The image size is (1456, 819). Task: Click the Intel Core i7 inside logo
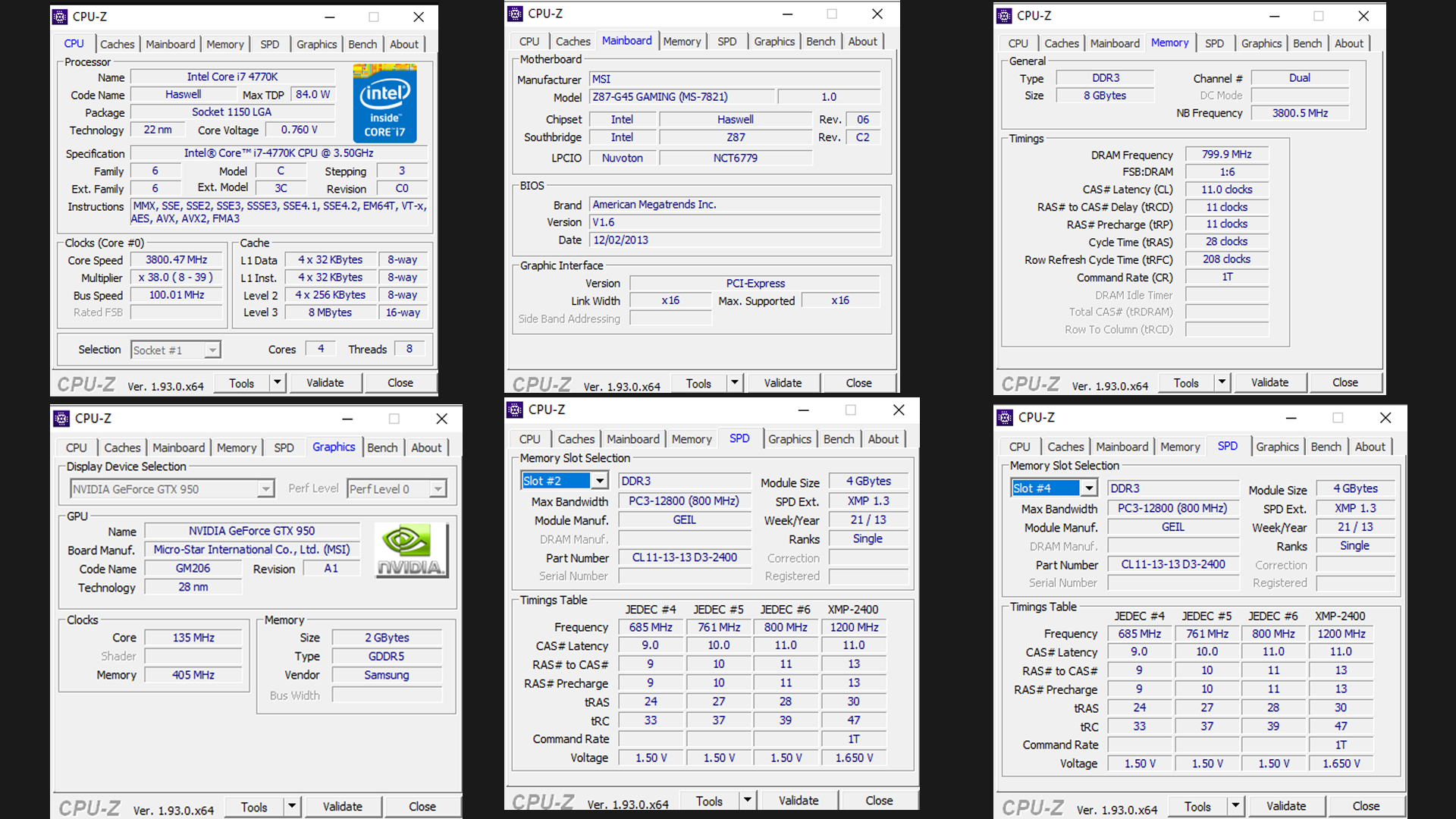point(384,103)
